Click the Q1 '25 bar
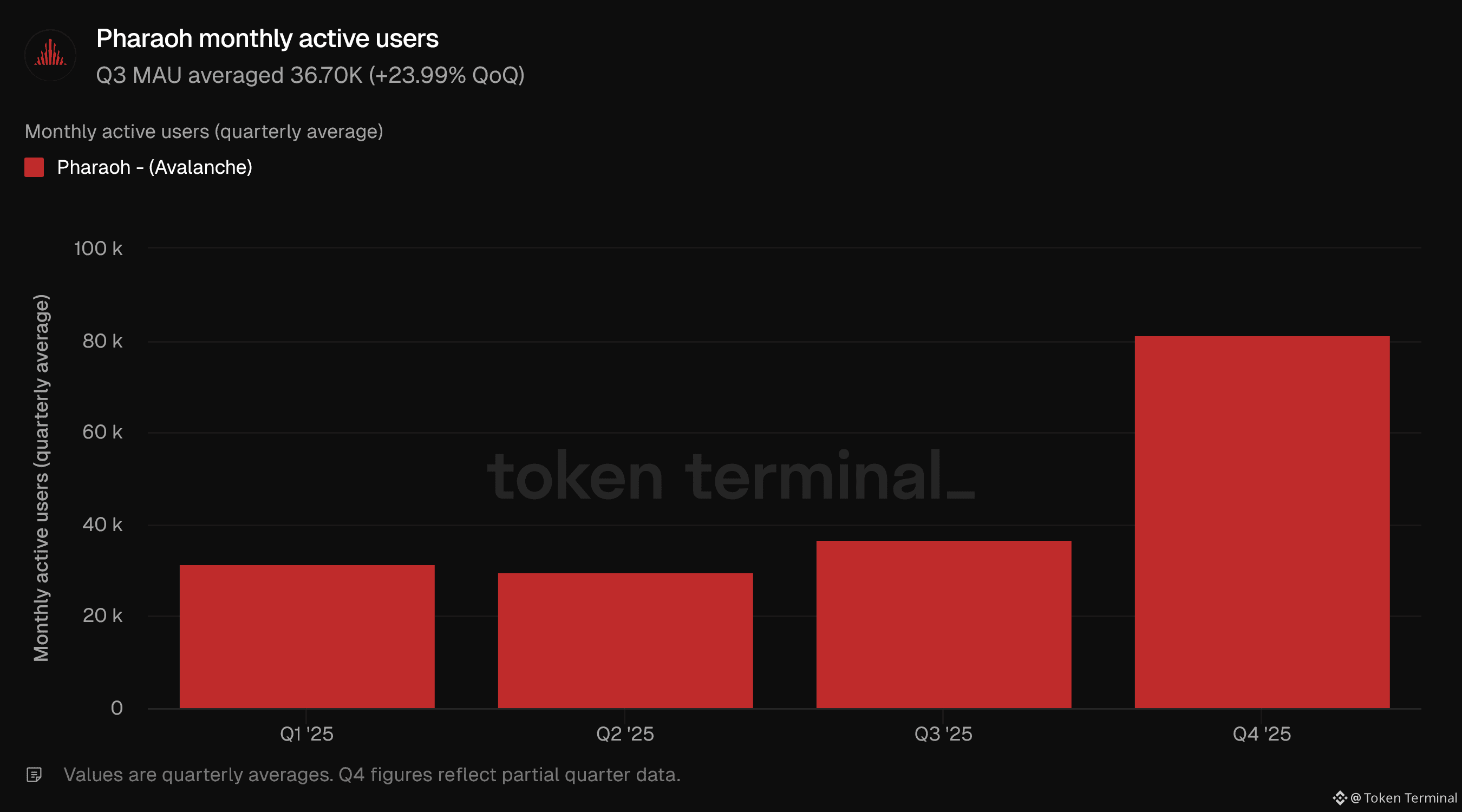 click(306, 636)
